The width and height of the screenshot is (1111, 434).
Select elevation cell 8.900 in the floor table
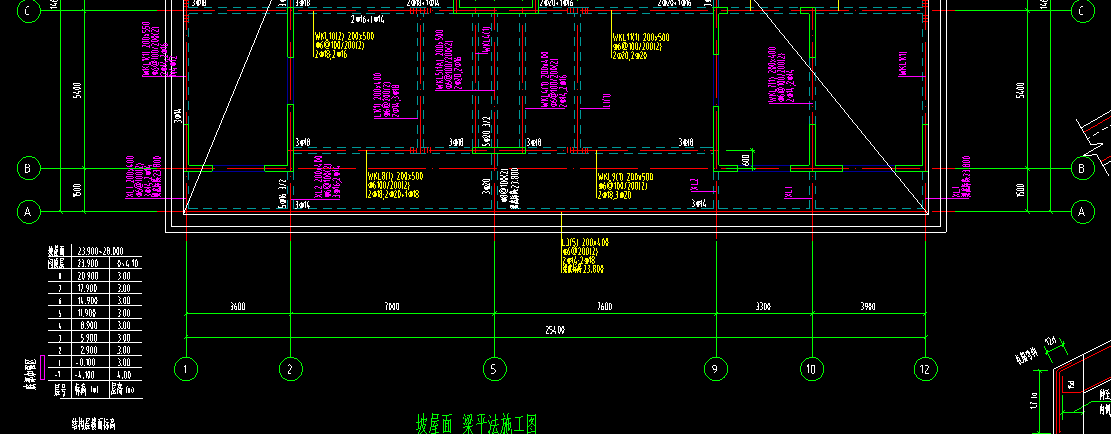click(87, 325)
